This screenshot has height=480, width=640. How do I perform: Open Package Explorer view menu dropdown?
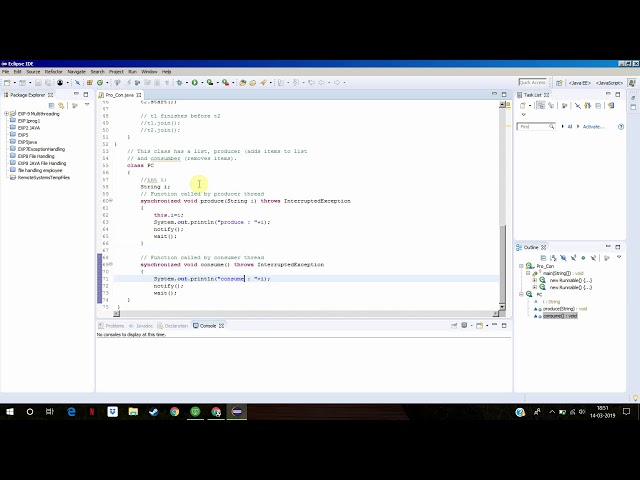tap(87, 105)
